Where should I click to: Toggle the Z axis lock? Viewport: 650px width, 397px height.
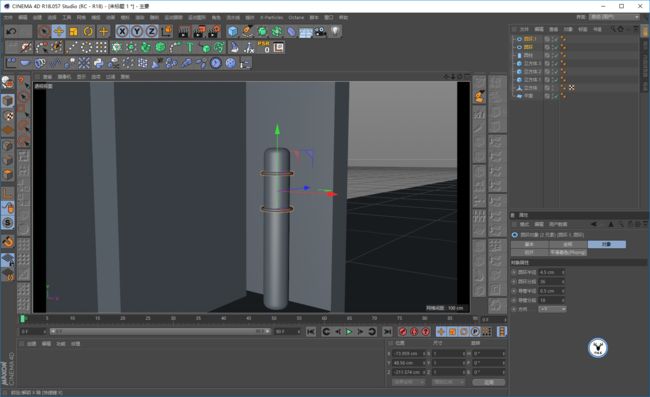pos(152,31)
